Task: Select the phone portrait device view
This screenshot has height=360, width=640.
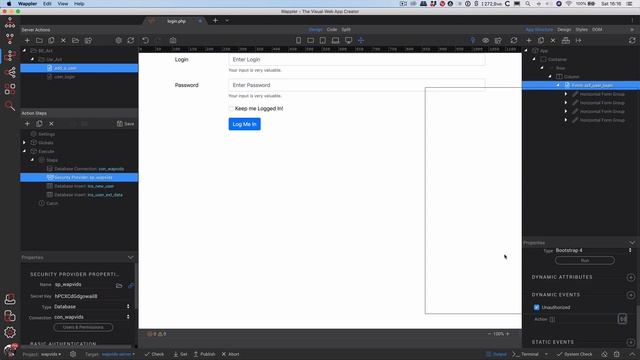Action: tap(298, 40)
